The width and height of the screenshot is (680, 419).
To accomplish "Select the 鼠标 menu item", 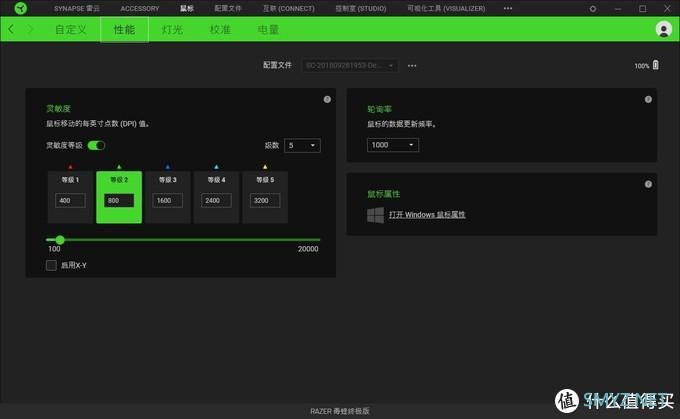I will (x=187, y=8).
